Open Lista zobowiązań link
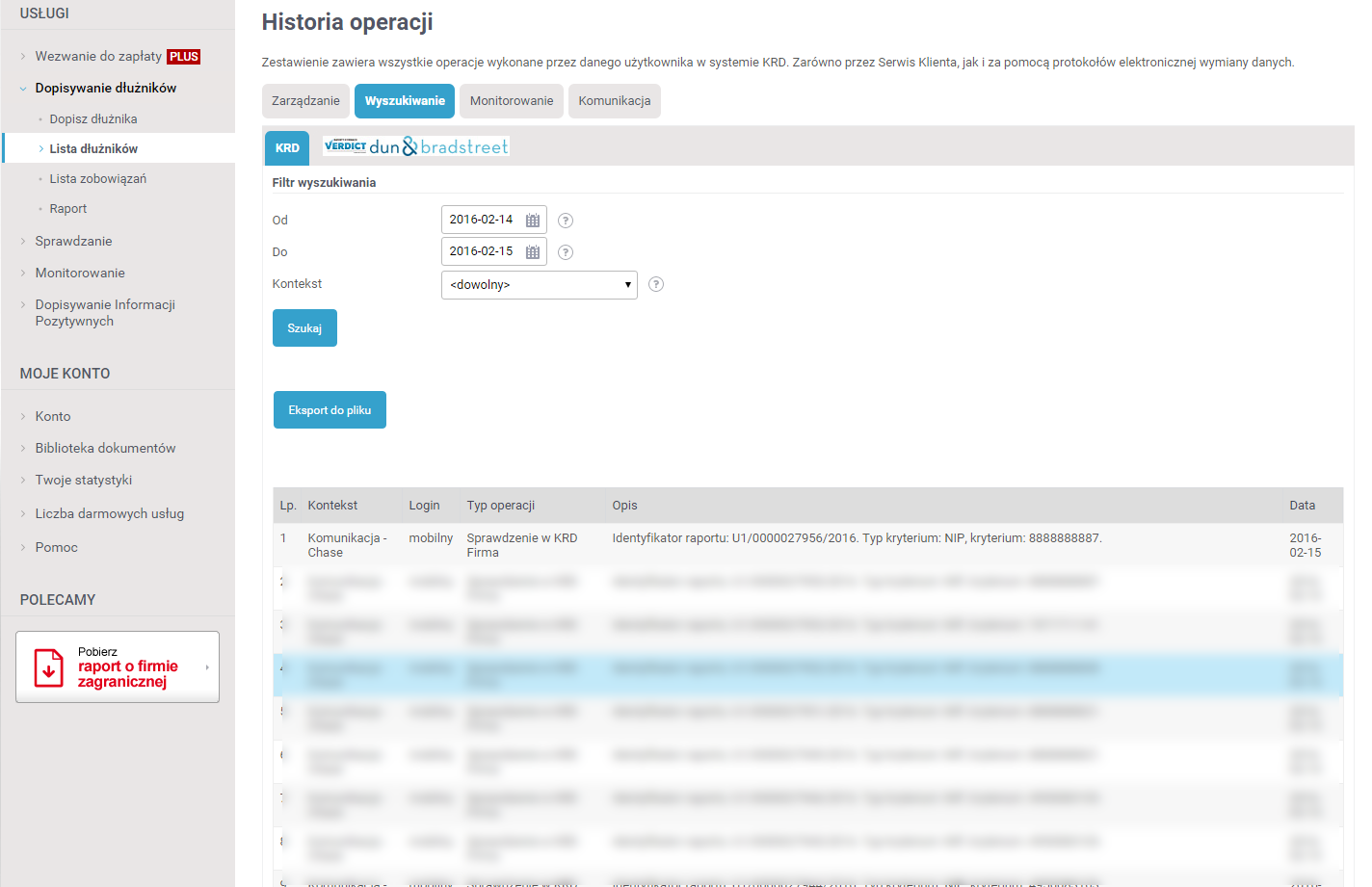 pyautogui.click(x=98, y=179)
